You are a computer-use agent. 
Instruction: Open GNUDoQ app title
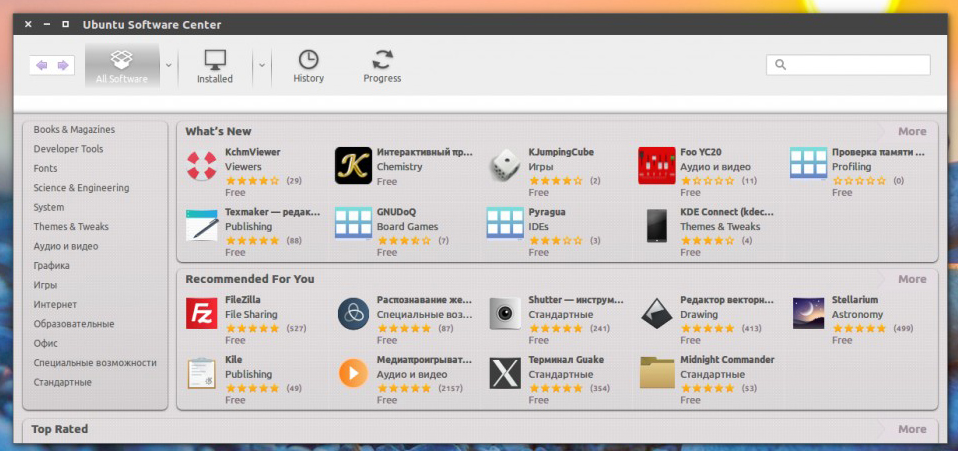(397, 212)
